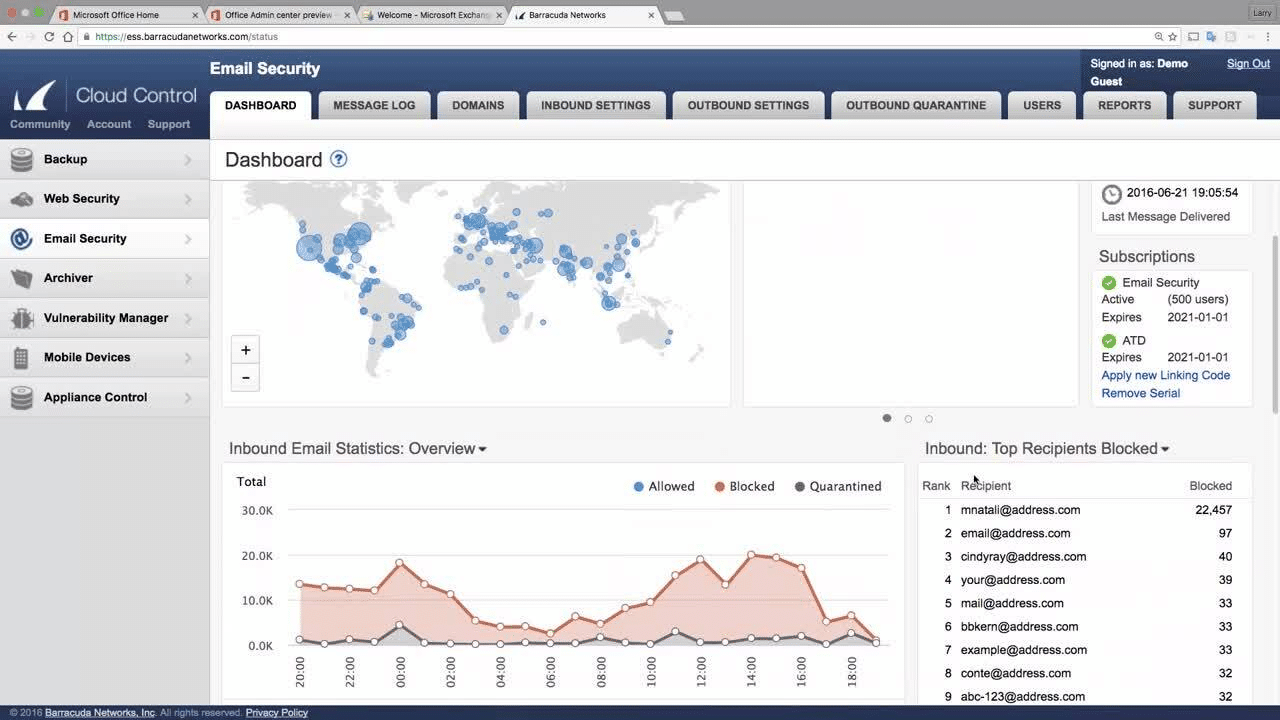The image size is (1280, 720).
Task: Open the Inbound Email Statistics: Overview dropdown
Action: [358, 449]
